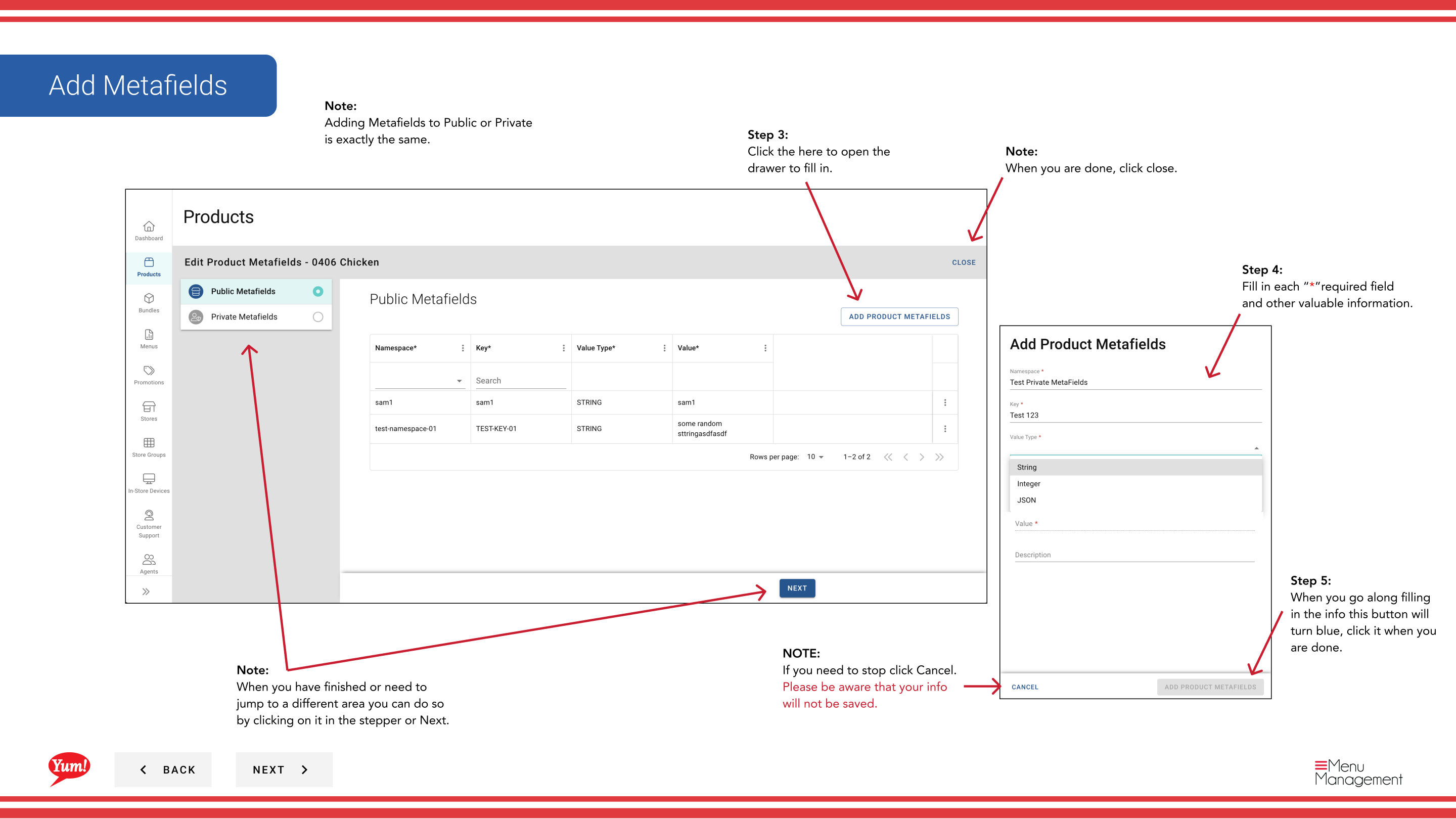Click Key field containing Test 123

(x=1135, y=416)
